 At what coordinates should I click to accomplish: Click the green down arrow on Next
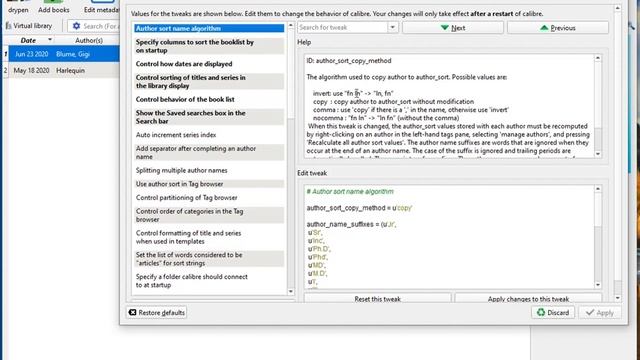coord(444,28)
